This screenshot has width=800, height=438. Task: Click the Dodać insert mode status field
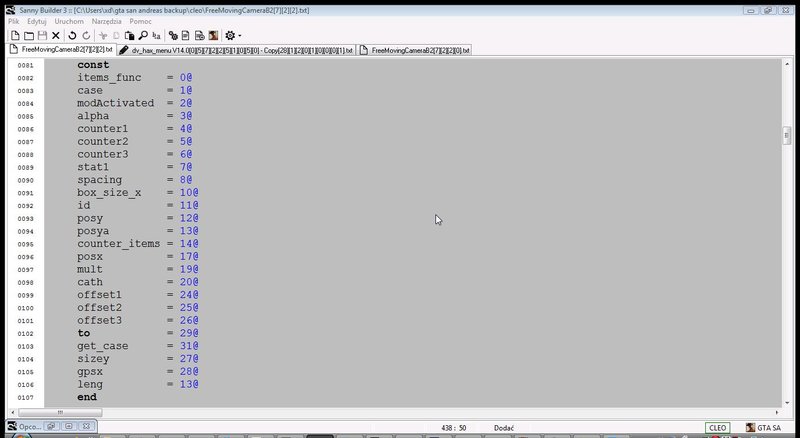coord(504,428)
